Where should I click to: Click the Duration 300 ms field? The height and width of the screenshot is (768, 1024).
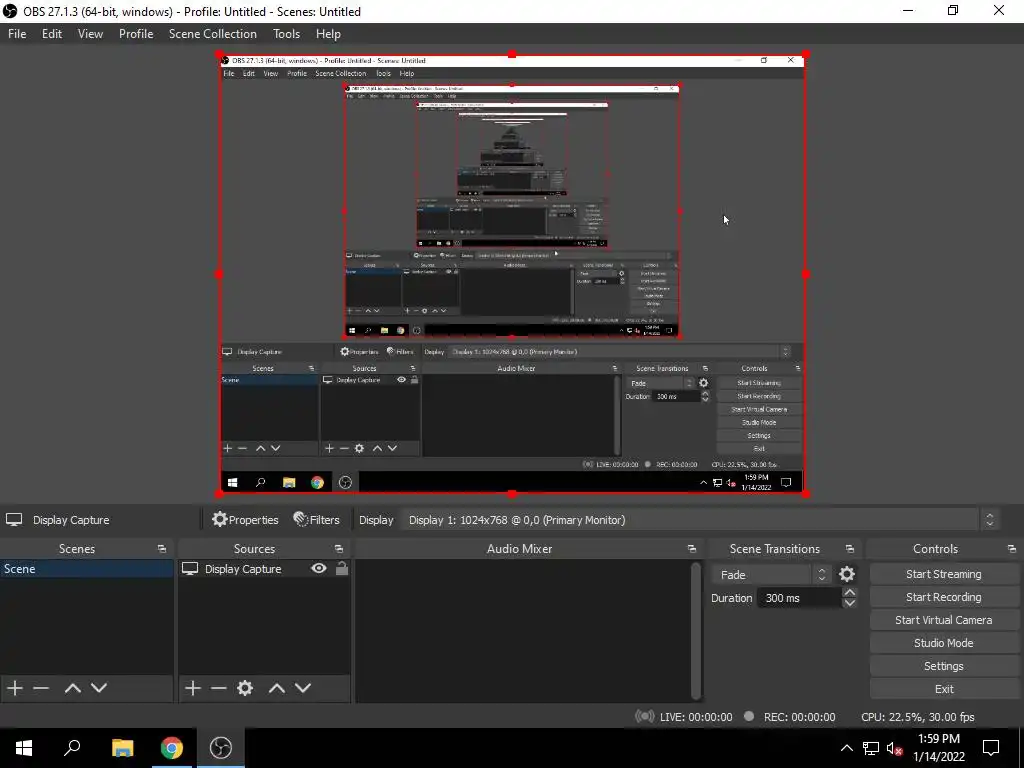(x=799, y=598)
